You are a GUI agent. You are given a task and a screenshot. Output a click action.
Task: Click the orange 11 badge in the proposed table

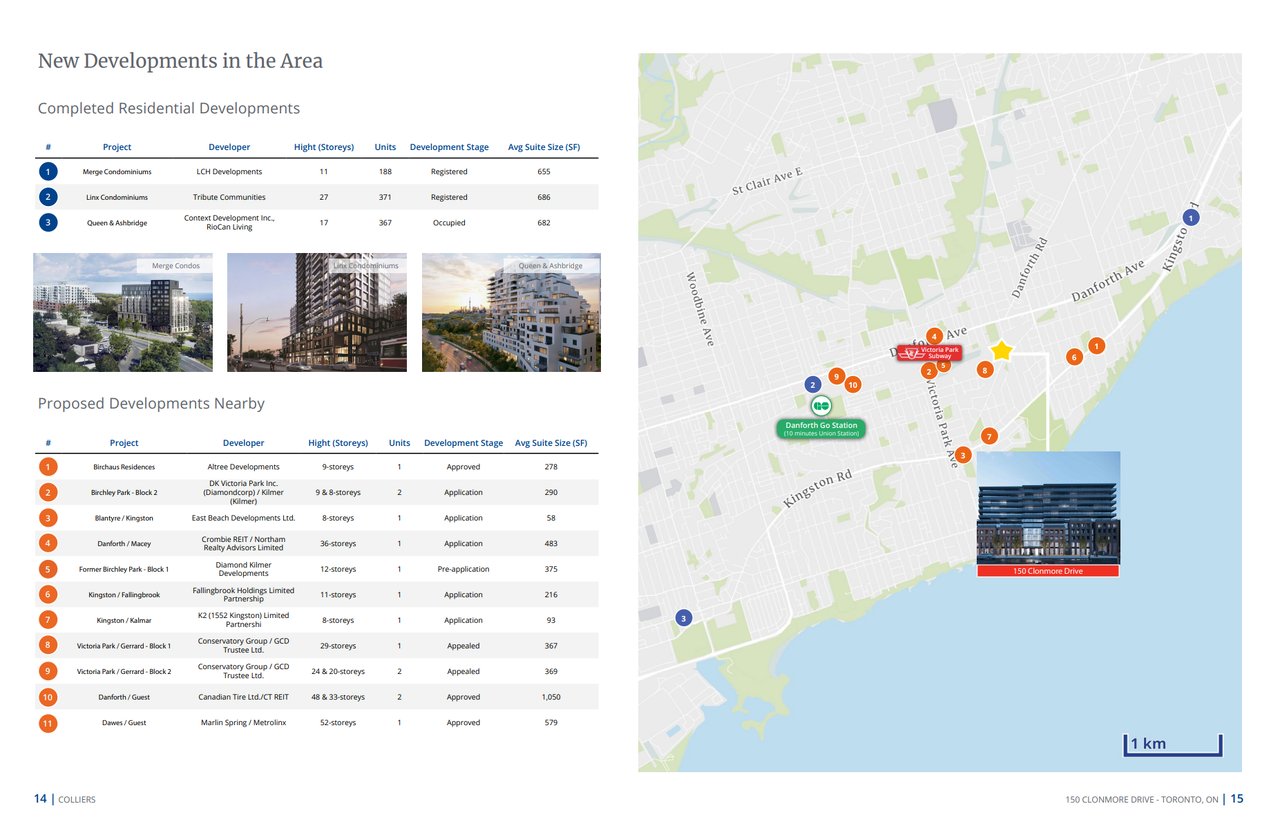coord(48,723)
